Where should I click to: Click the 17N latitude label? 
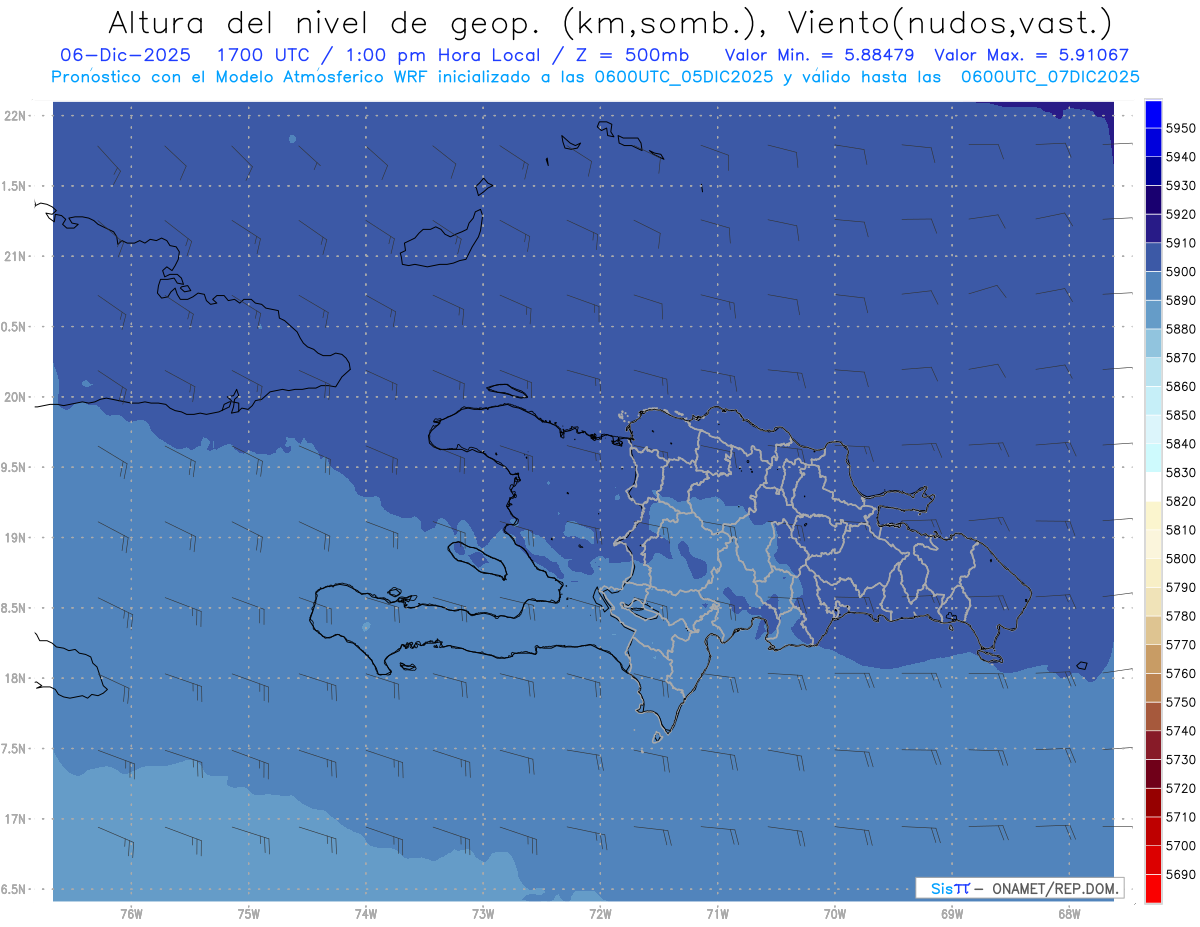pos(17,819)
